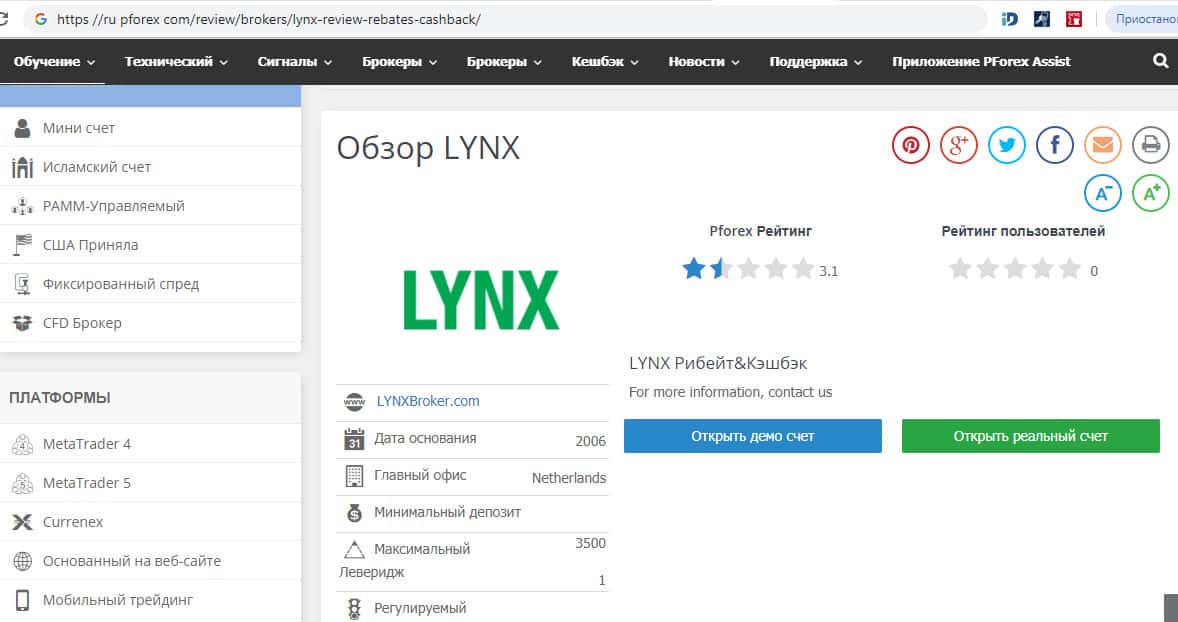Click the Исламский счет mosque icon
Viewport: 1178px width, 622px height.
(23, 167)
